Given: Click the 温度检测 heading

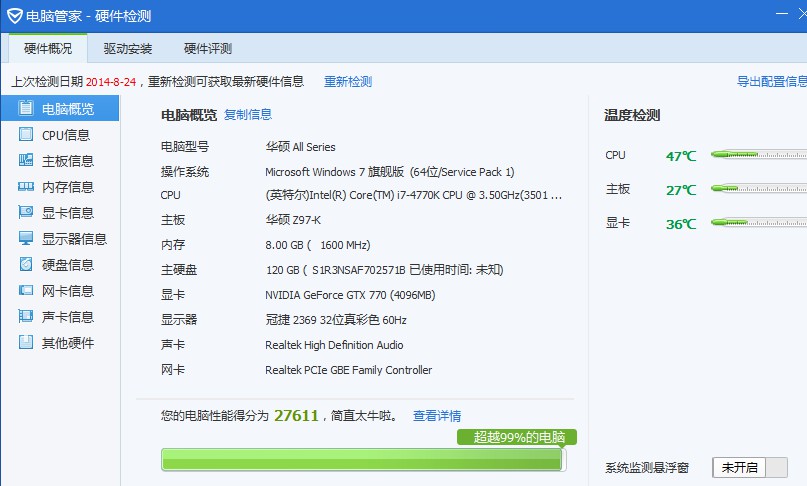Looking at the screenshot, I should point(632,115).
